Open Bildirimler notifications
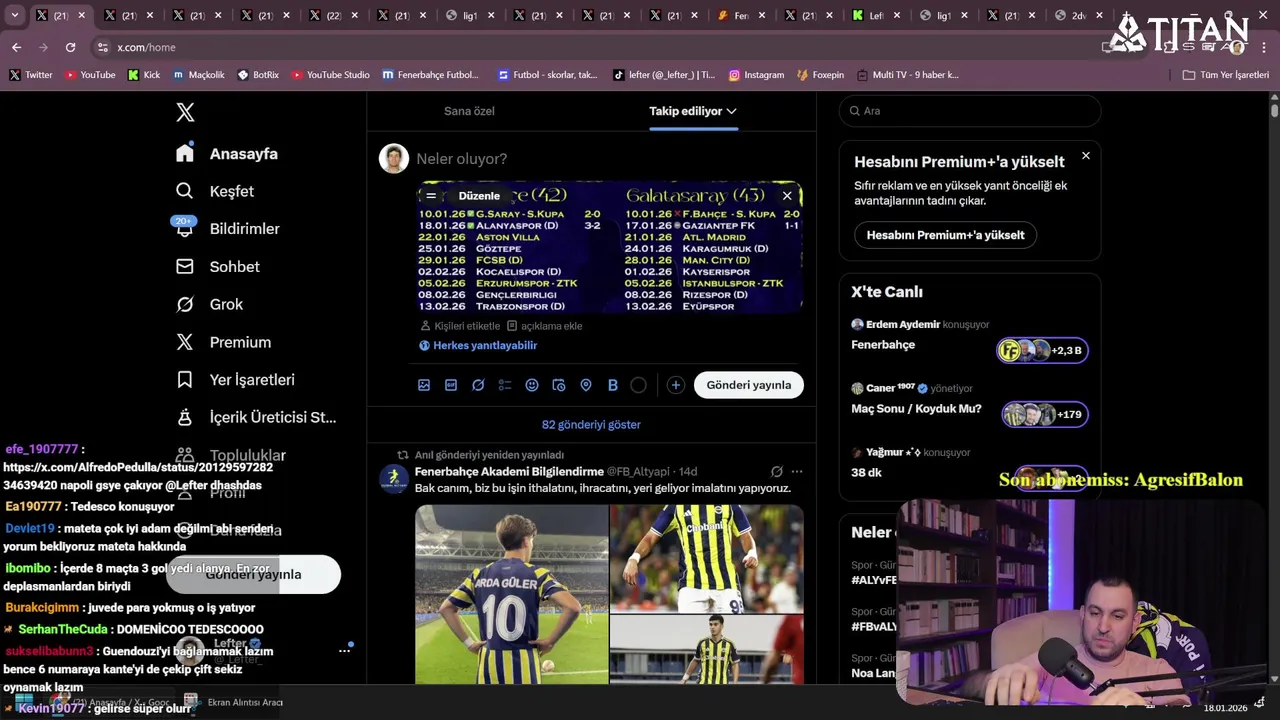The width and height of the screenshot is (1280, 720). [x=228, y=229]
